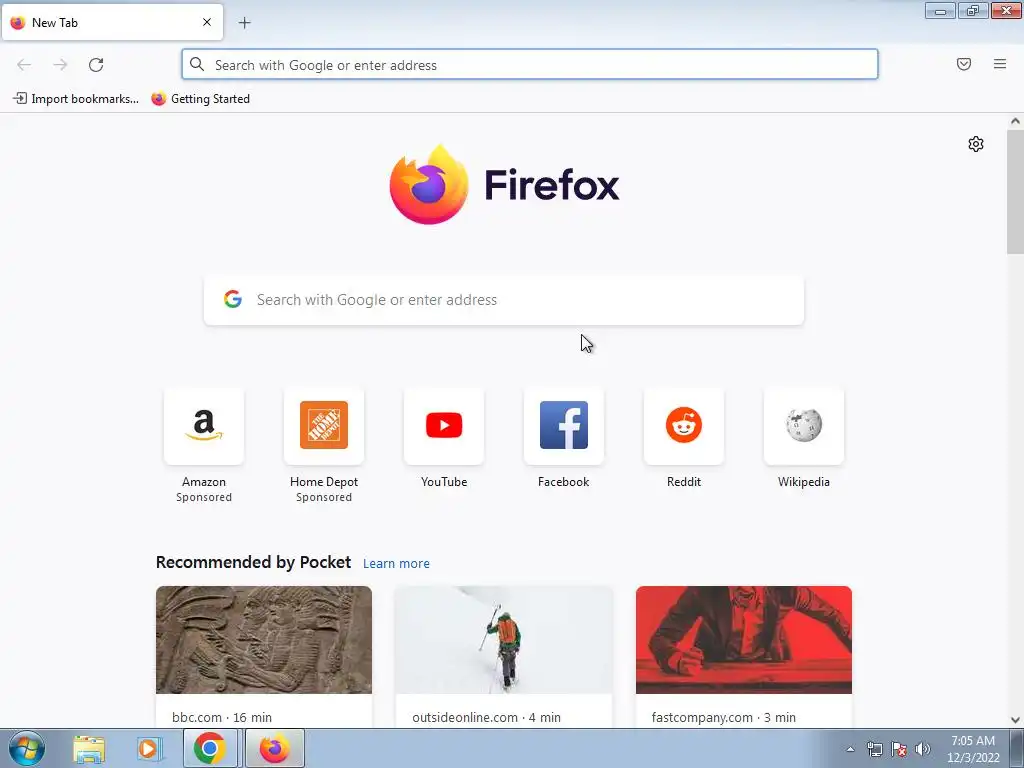1024x768 pixels.
Task: Open a new tab with plus button
Action: (x=244, y=23)
